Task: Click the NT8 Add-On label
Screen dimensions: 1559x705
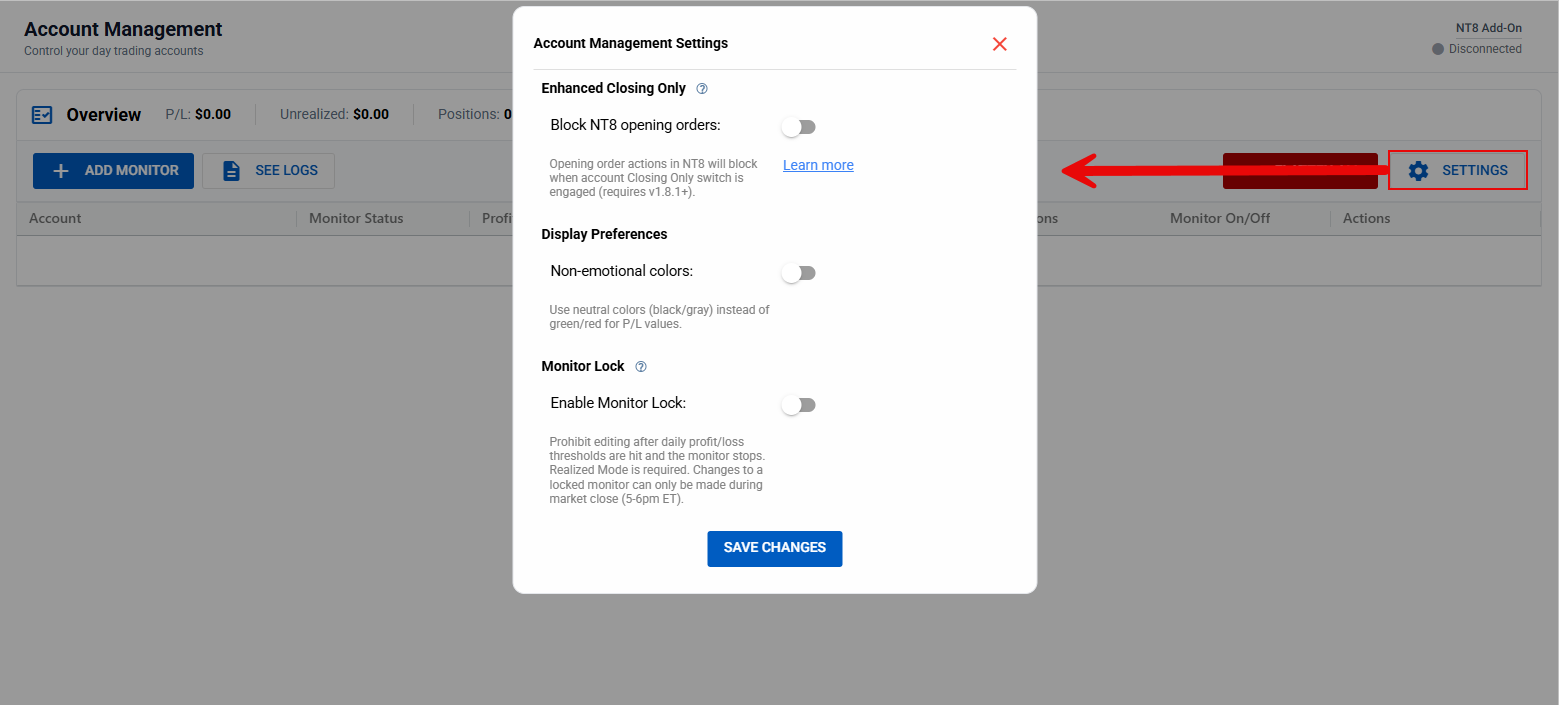Action: point(1488,28)
